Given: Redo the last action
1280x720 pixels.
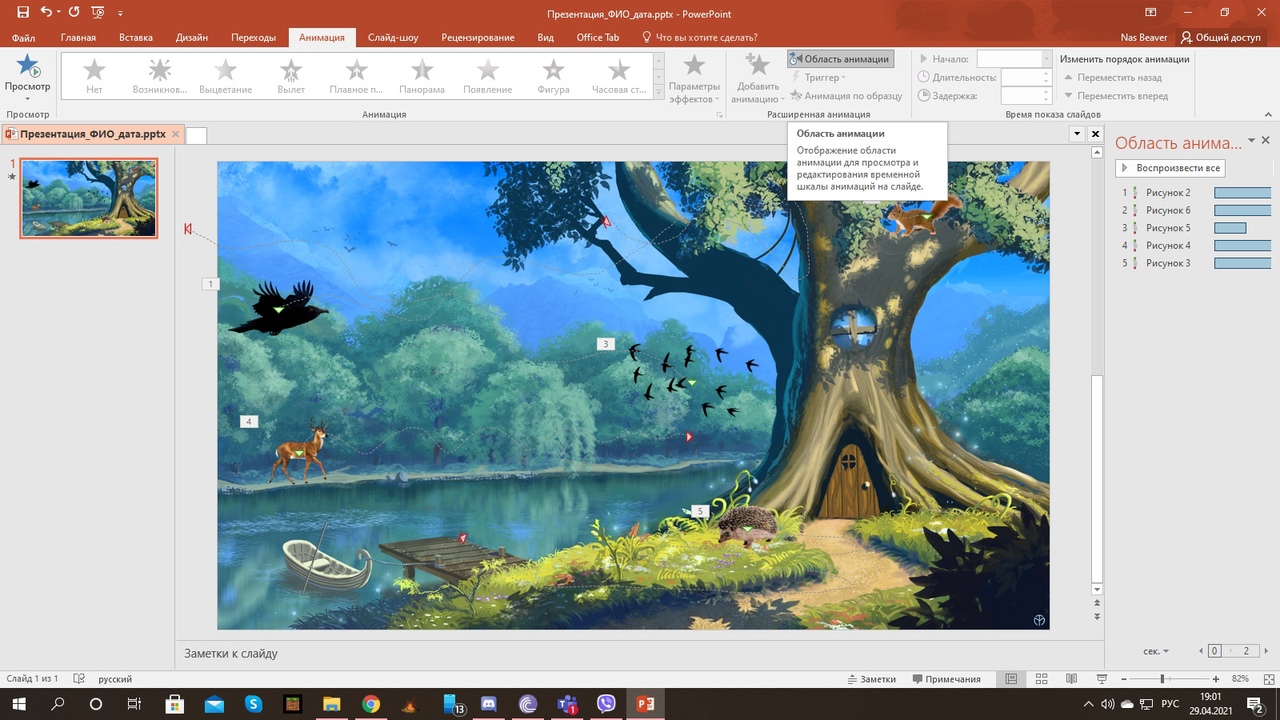Looking at the screenshot, I should click(x=73, y=13).
